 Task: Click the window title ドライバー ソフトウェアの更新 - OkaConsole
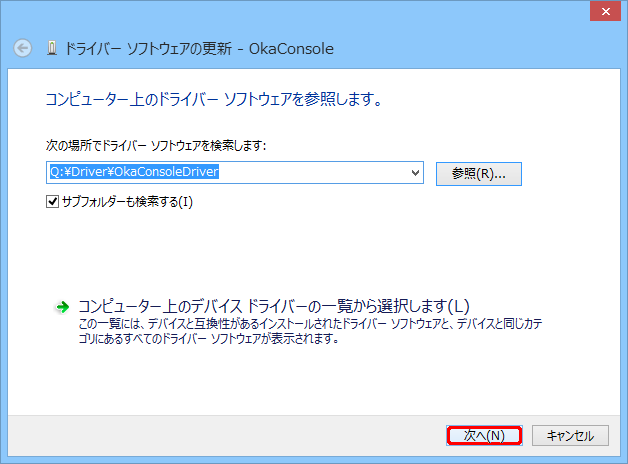point(199,49)
